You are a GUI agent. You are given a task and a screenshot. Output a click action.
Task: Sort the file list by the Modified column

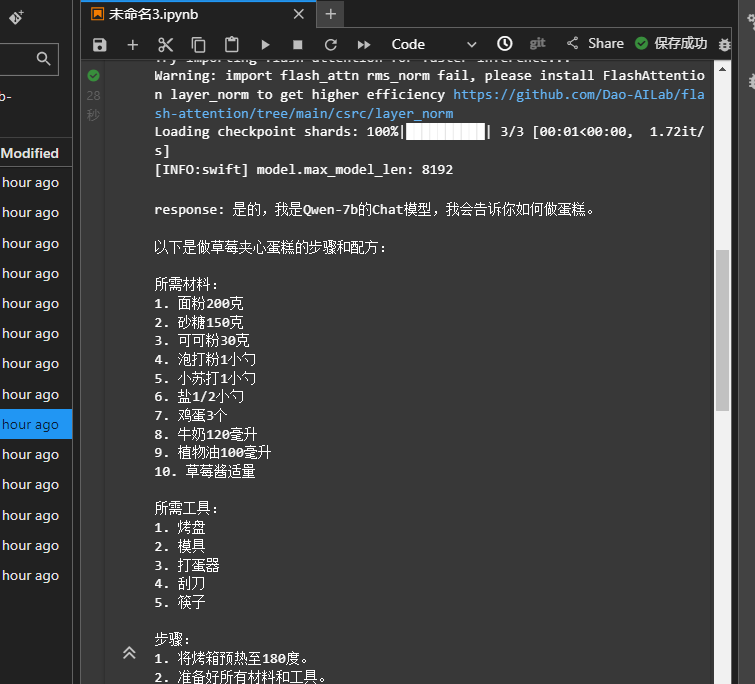[x=30, y=153]
